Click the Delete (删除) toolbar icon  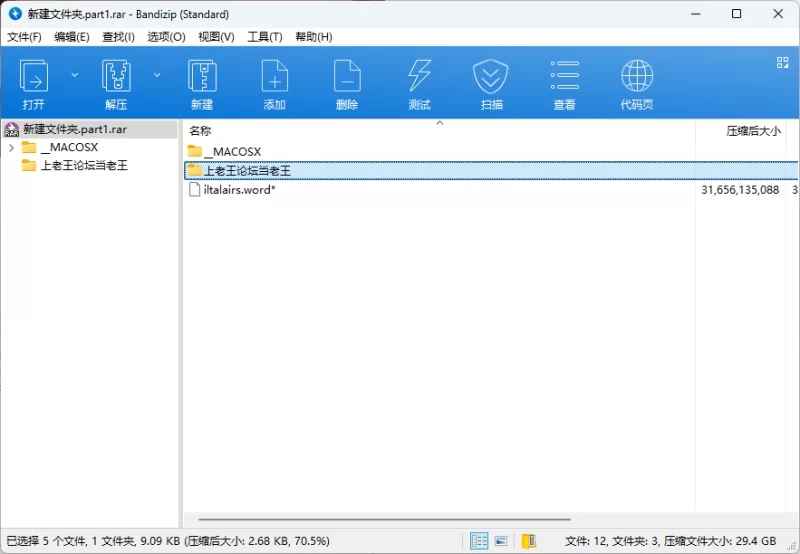(x=347, y=77)
